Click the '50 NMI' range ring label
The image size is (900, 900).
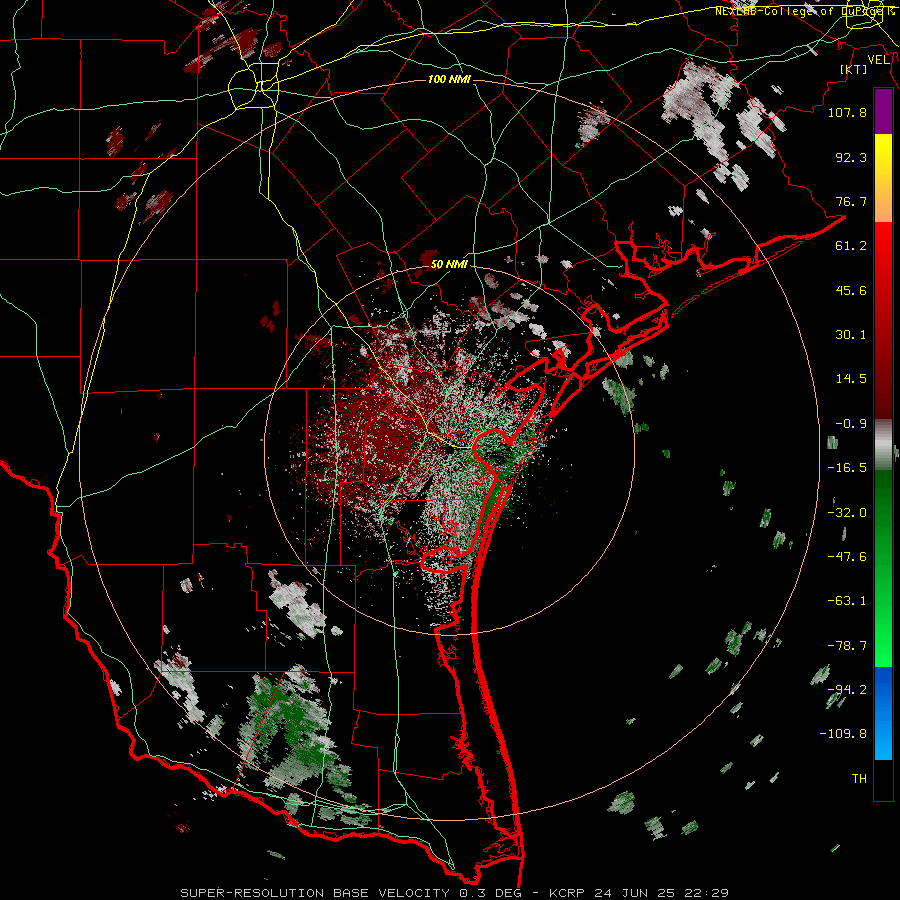point(449,265)
